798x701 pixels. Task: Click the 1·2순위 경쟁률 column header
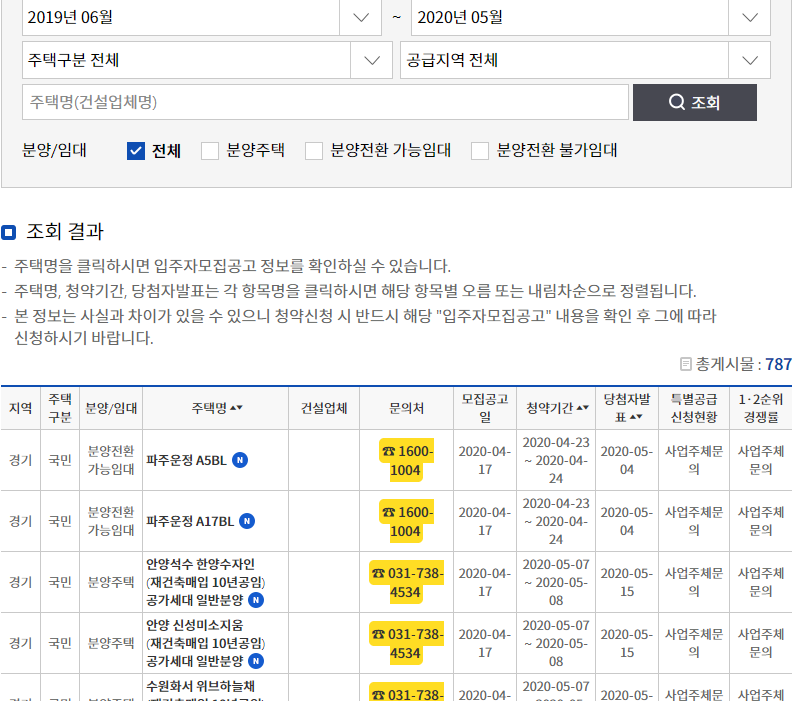(761, 408)
